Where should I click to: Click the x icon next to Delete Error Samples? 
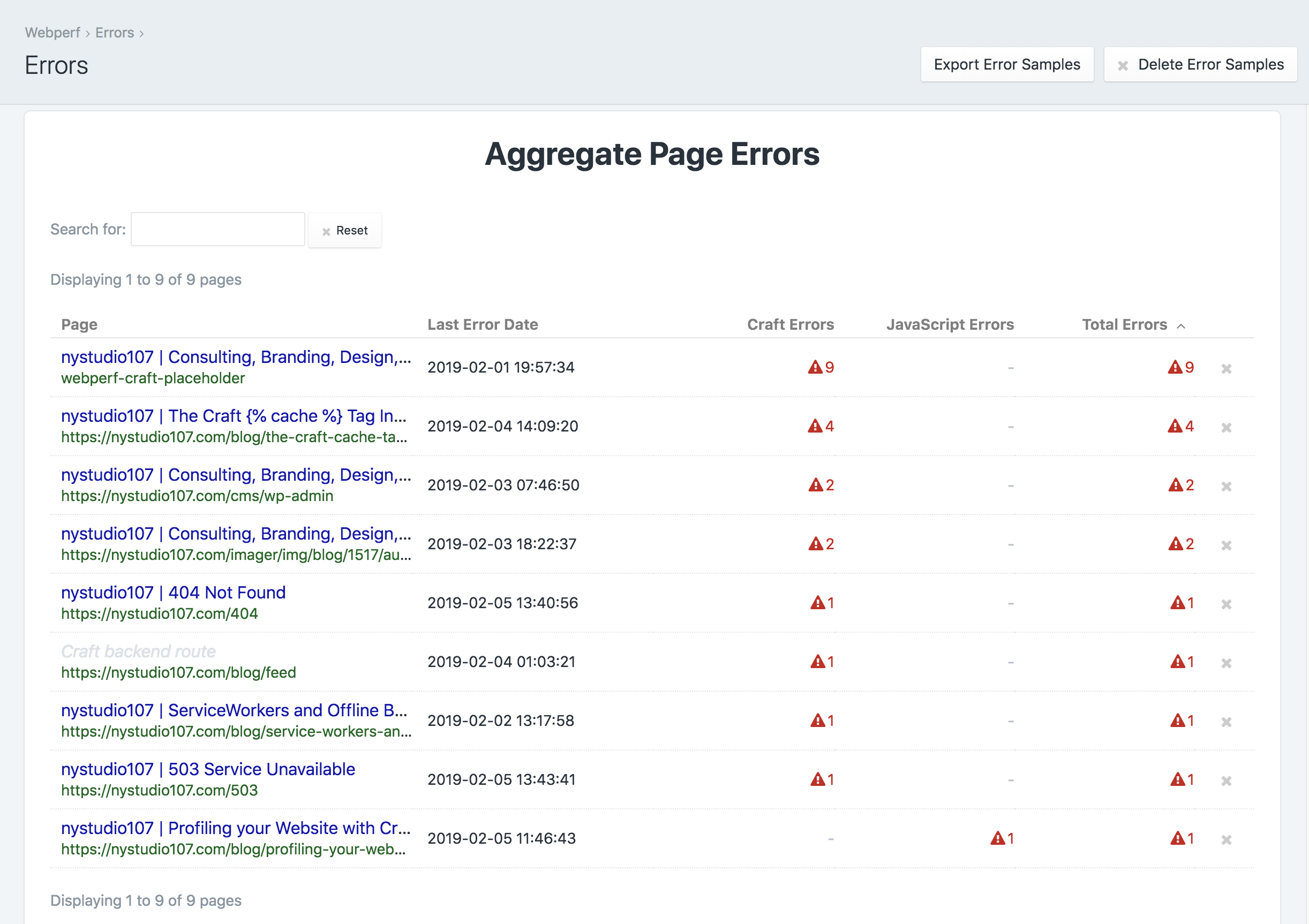point(1123,64)
